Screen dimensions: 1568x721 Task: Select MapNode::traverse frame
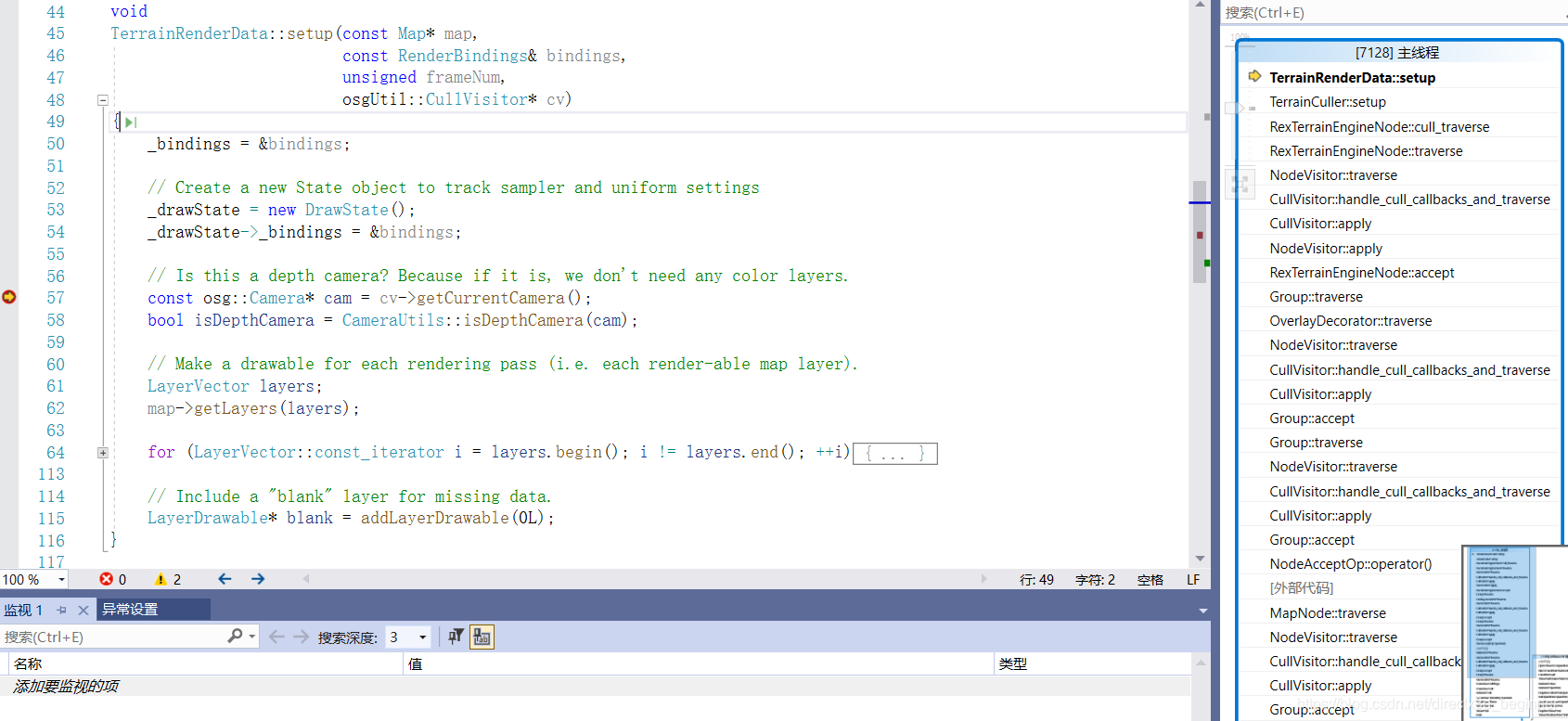point(1328,613)
